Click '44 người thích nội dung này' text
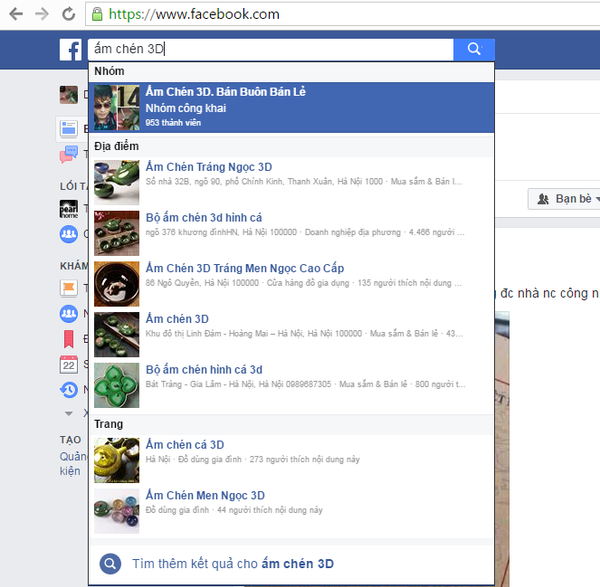Screen dimensions: 600x587 pos(270,510)
